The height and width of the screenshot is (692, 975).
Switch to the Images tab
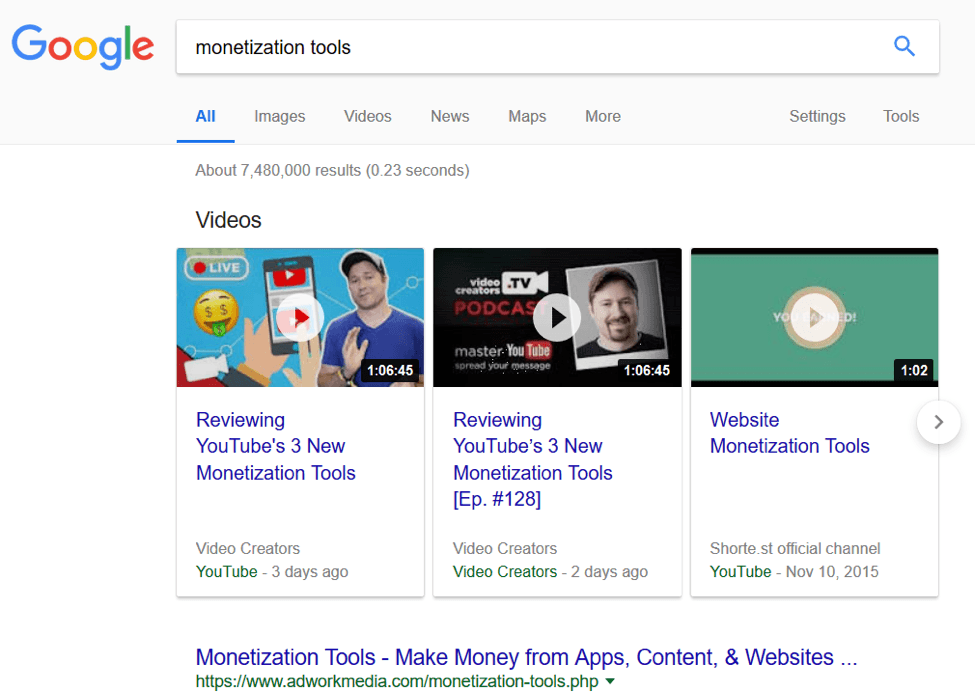point(279,116)
